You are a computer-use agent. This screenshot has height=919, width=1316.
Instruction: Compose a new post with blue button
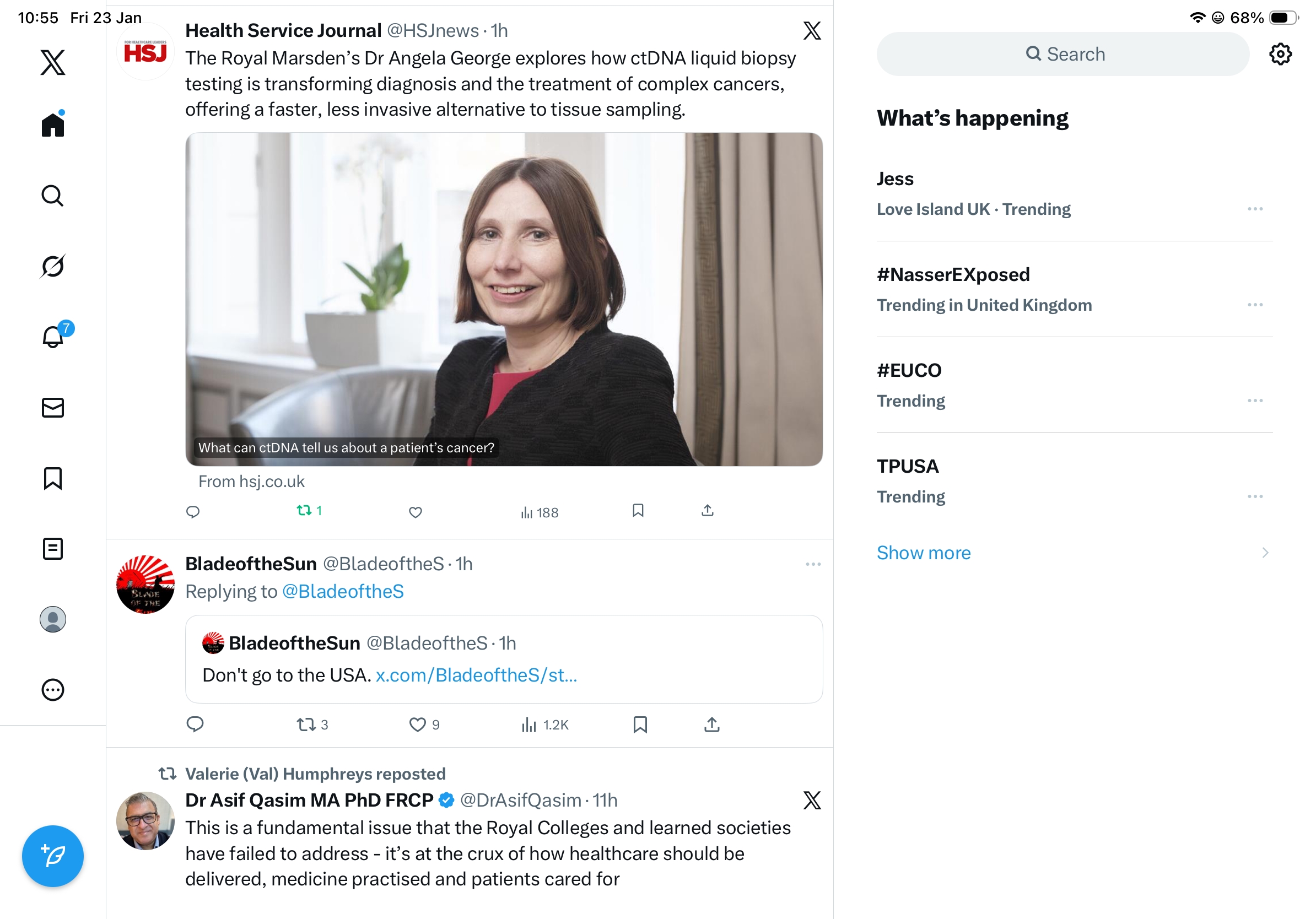pos(53,856)
